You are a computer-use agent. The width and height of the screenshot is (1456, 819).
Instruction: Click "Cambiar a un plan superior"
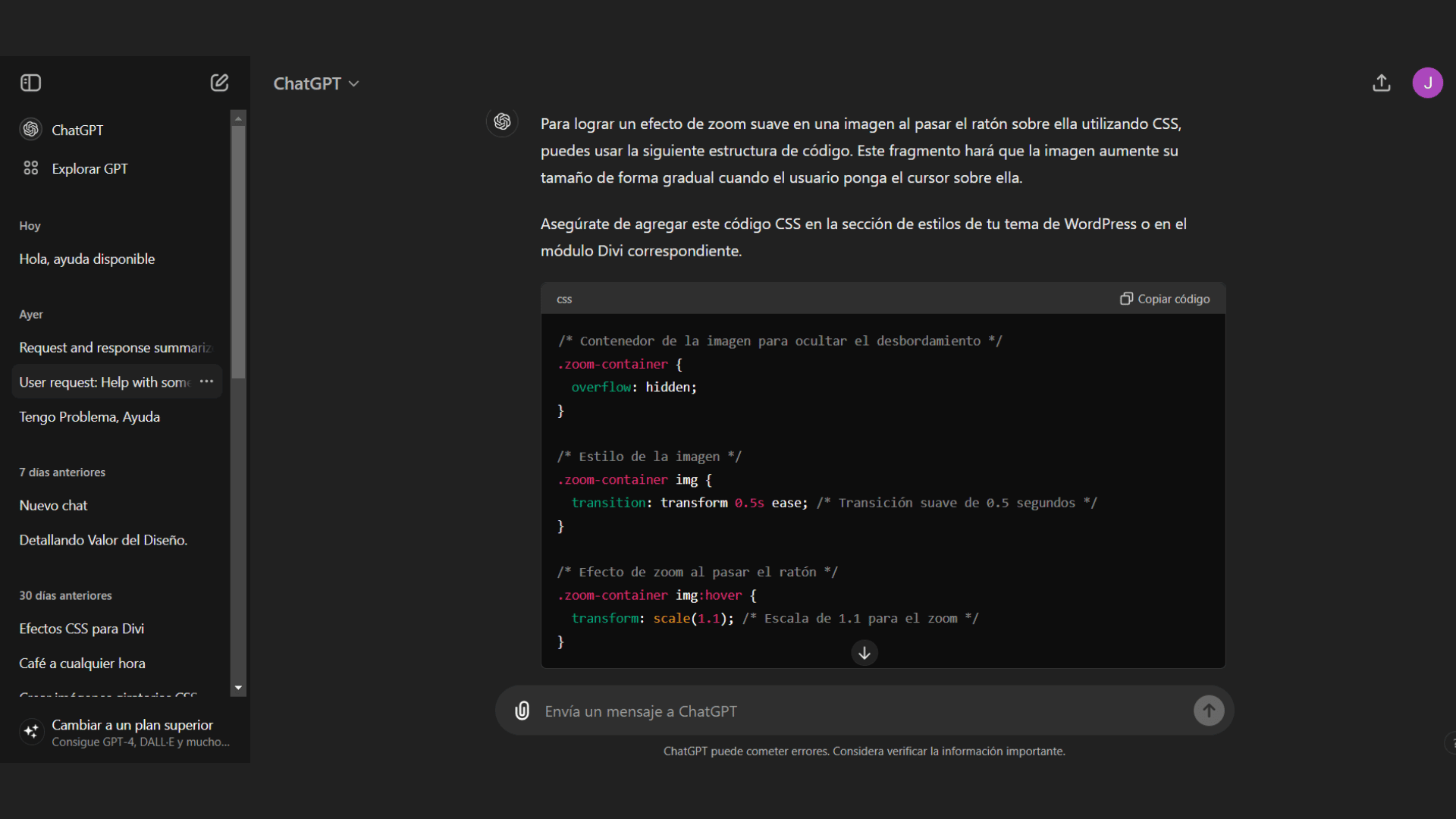point(132,725)
